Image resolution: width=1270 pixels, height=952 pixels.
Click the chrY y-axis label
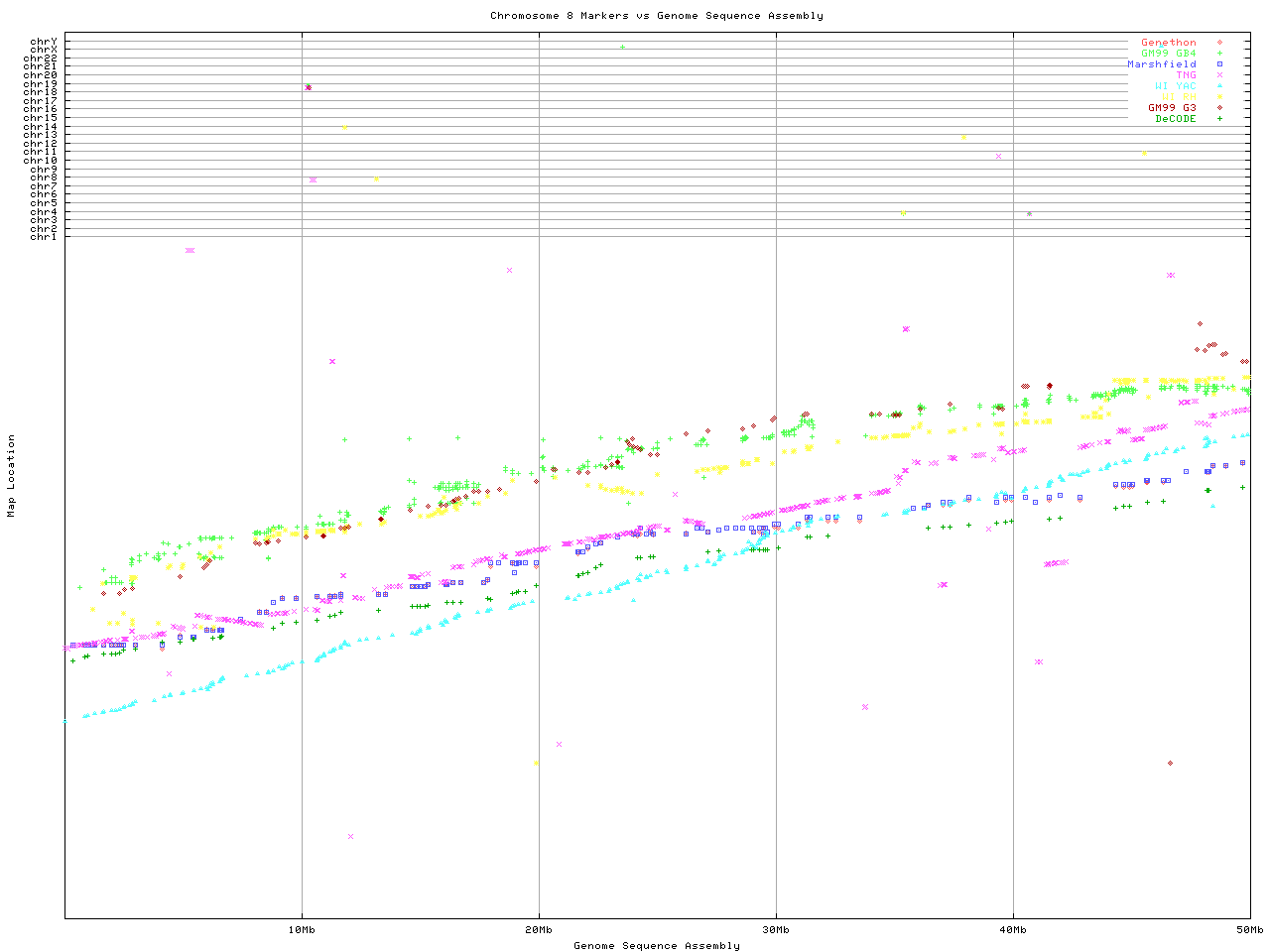click(x=43, y=42)
